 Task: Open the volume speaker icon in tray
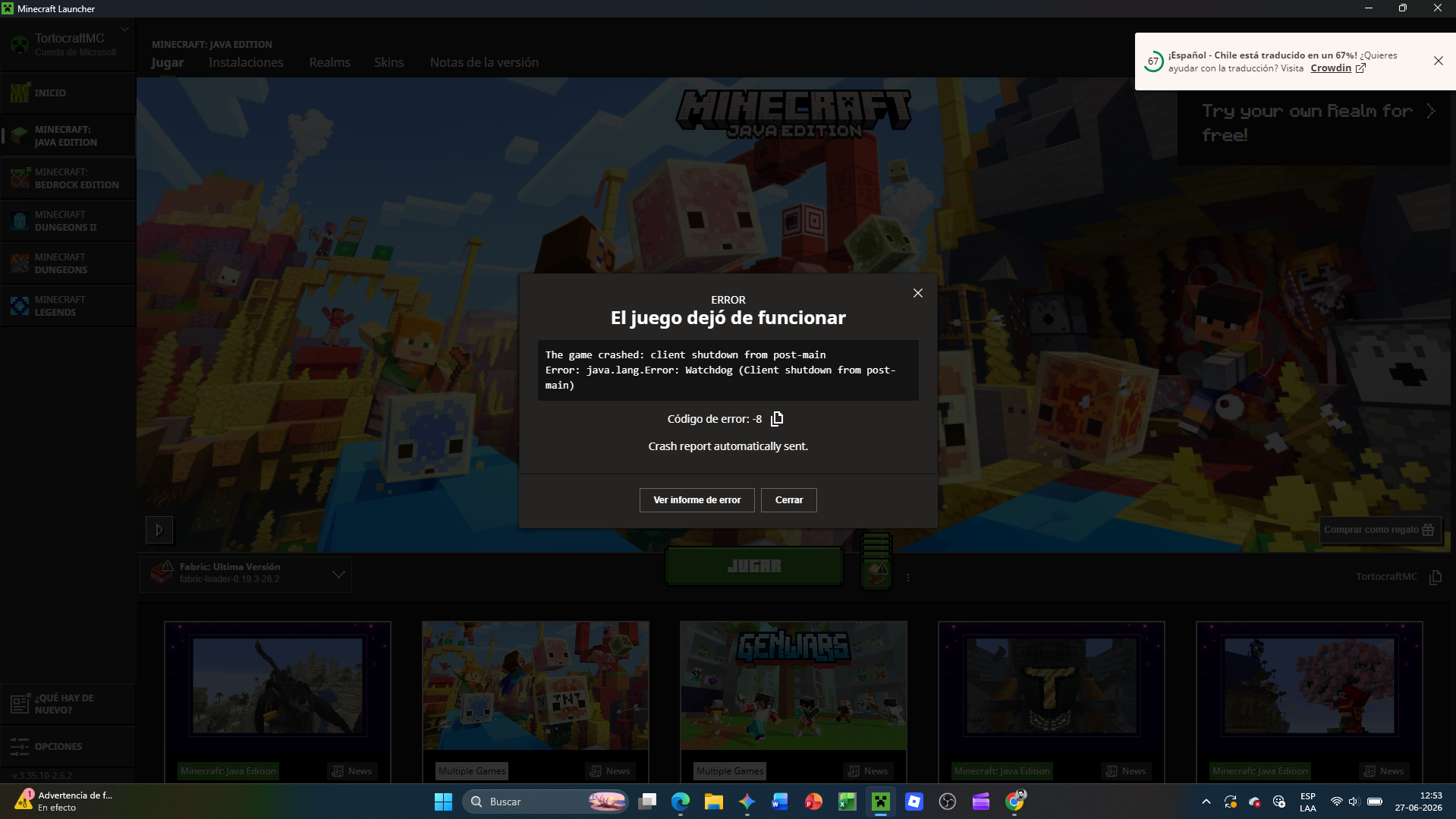1354,802
